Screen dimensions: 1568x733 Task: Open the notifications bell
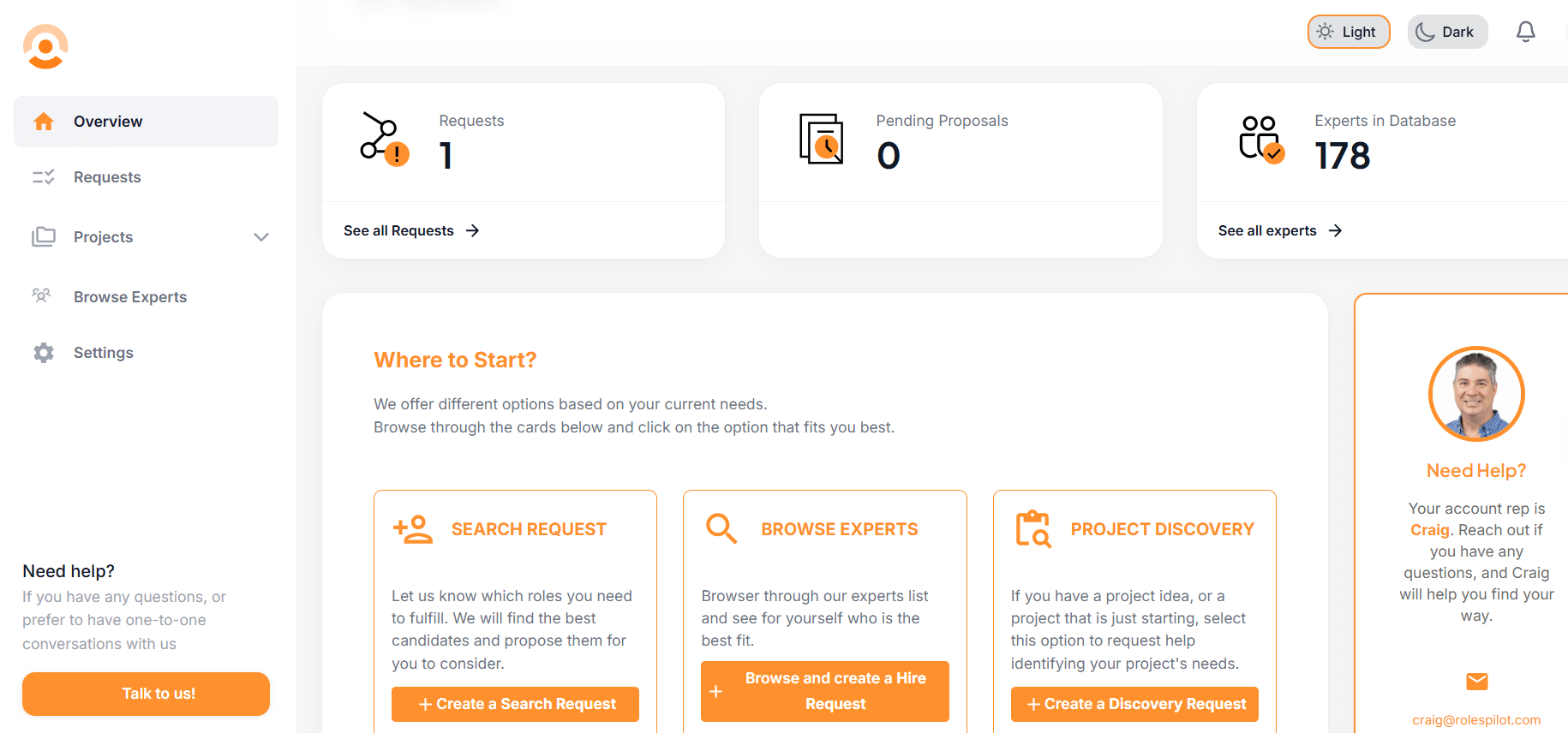[x=1525, y=32]
